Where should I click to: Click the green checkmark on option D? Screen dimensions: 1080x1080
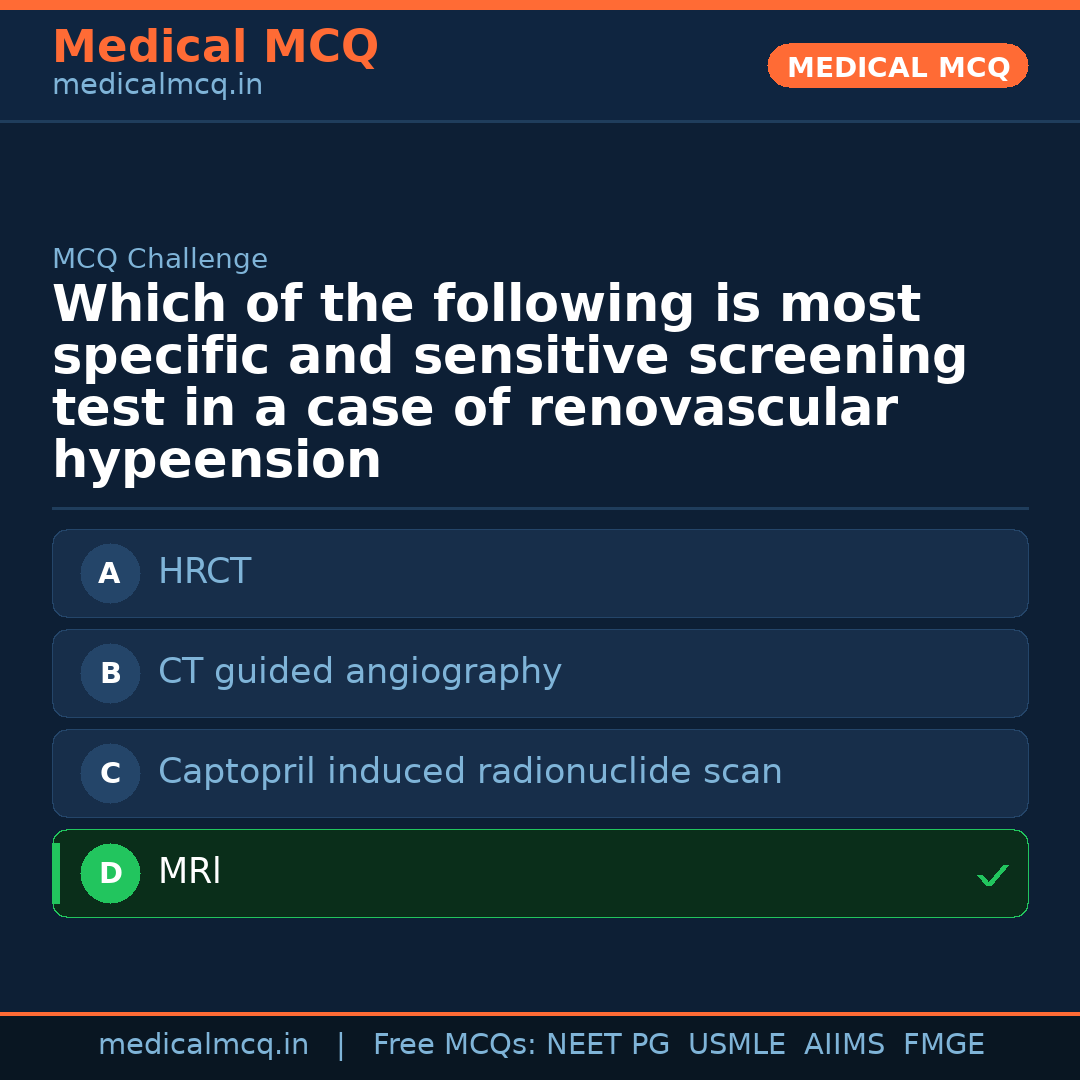point(993,876)
